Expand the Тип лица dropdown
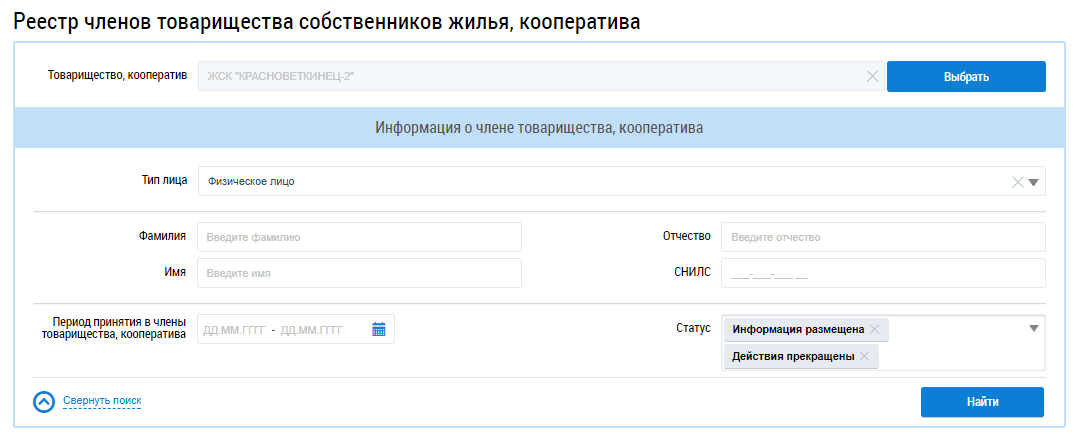The image size is (1076, 434). (x=1035, y=182)
